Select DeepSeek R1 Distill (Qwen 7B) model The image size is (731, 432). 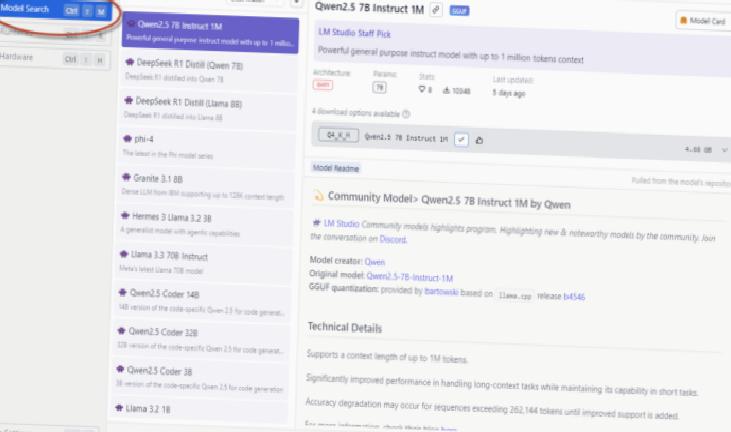(210, 70)
